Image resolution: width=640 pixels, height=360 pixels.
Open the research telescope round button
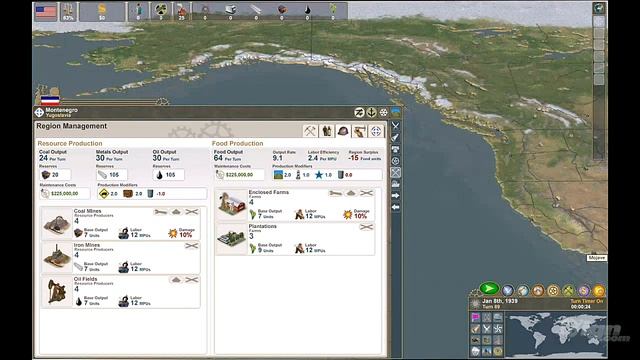pyautogui.click(x=523, y=291)
